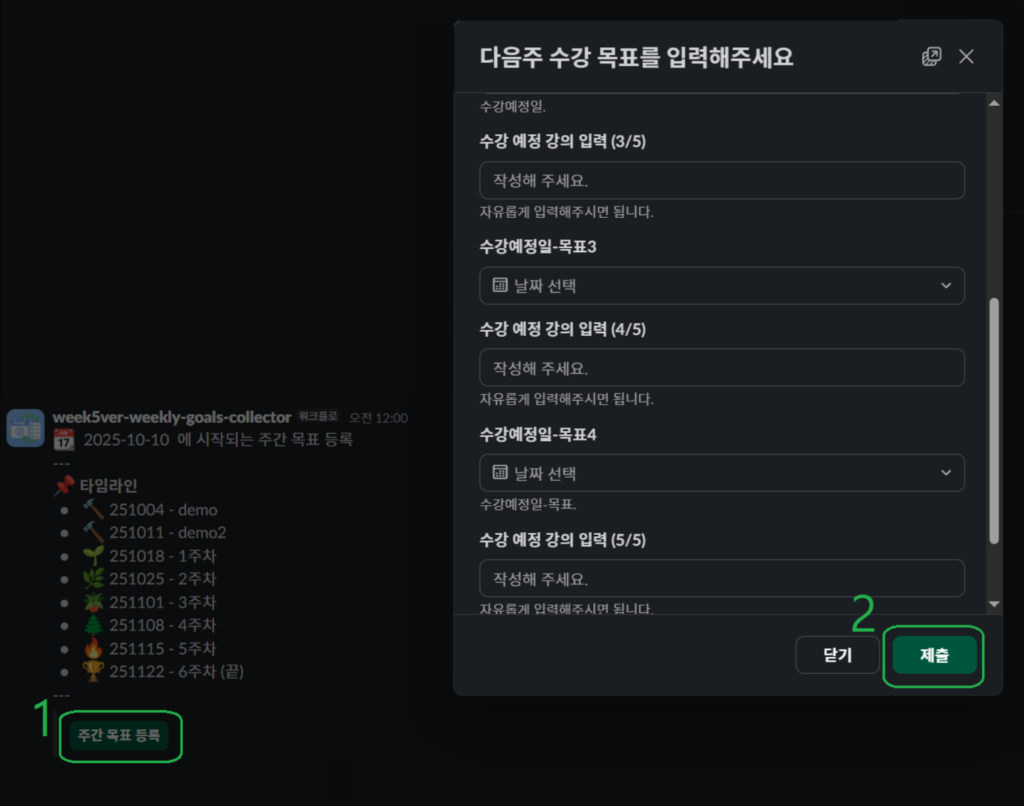This screenshot has height=806, width=1024.
Task: Focus the 수강 예정 강의 입력 (3/5) field
Action: click(721, 181)
